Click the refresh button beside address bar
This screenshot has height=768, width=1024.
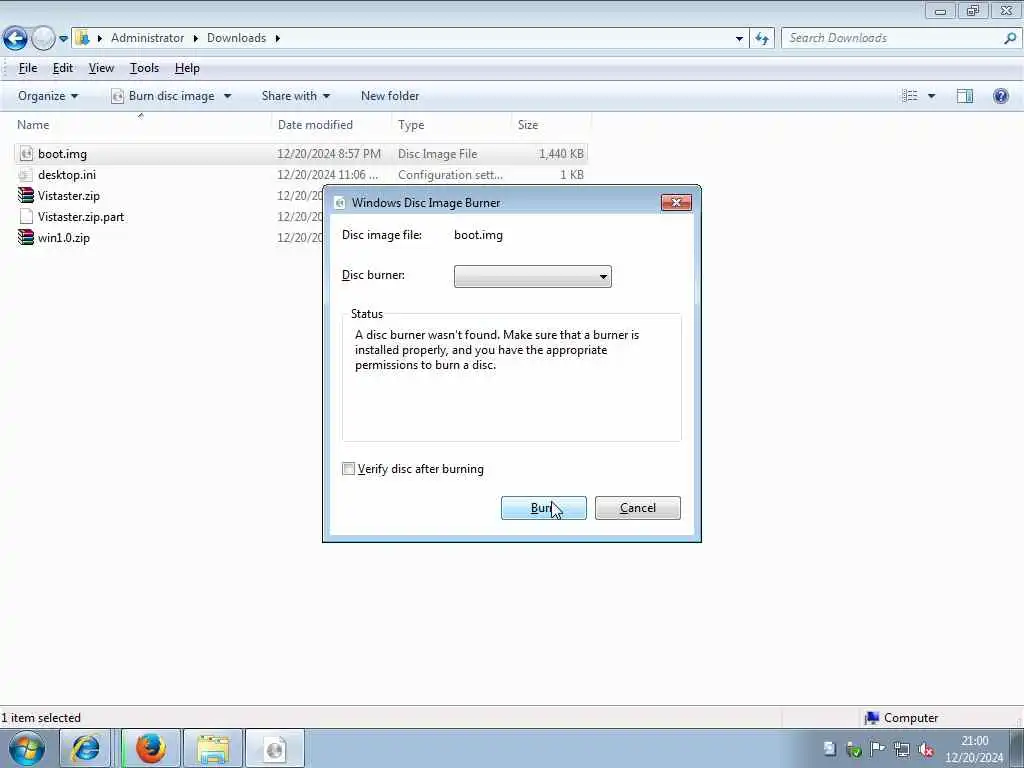pyautogui.click(x=761, y=39)
